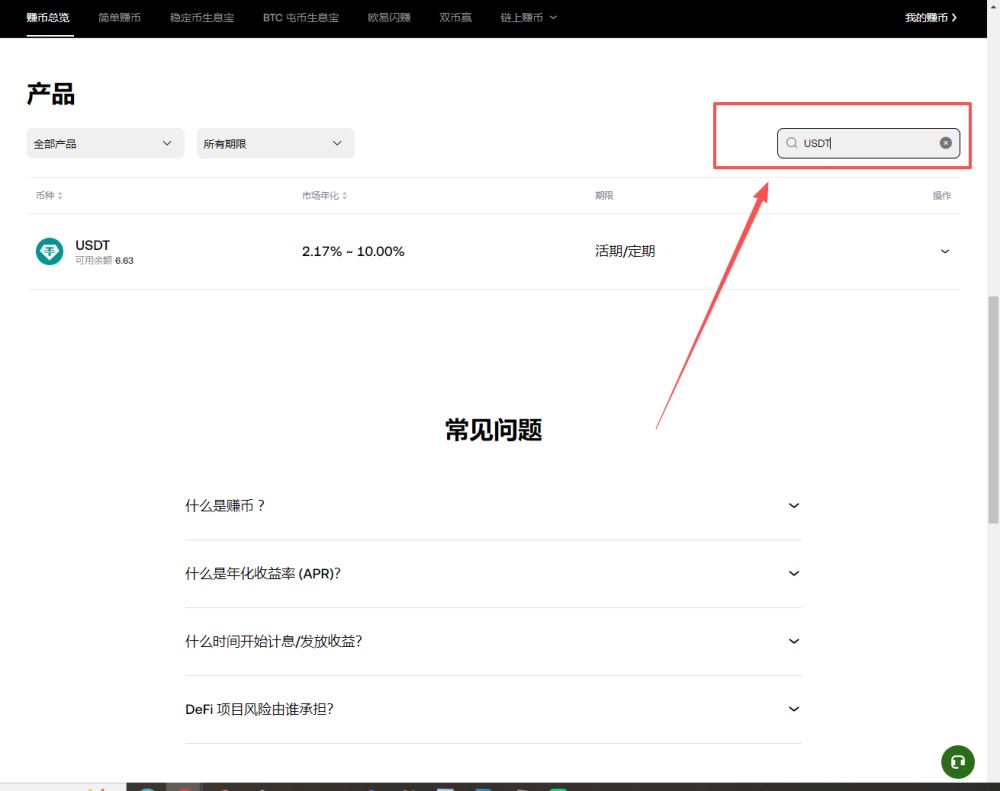Switch to the 双币赢 tab
Screen dimensions: 1000x791
[x=455, y=18]
